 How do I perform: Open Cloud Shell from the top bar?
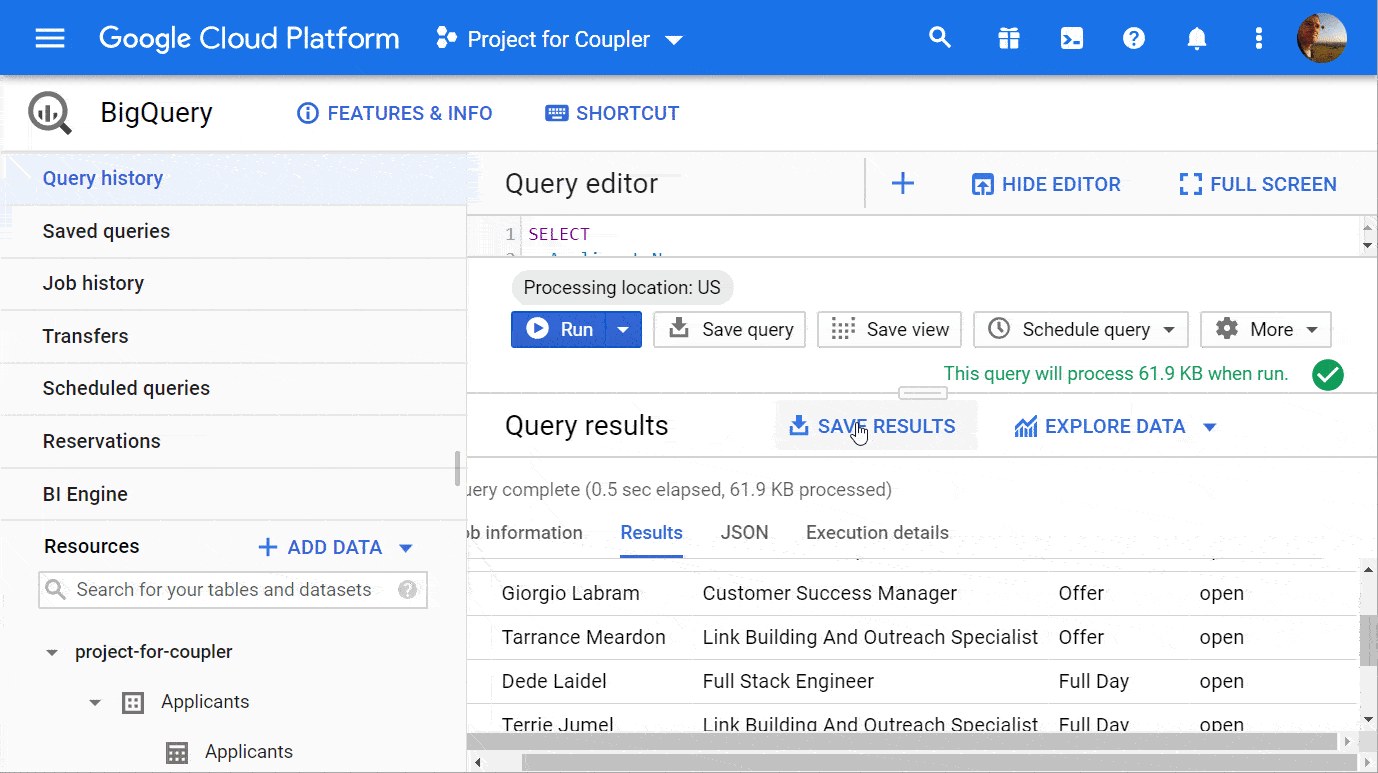pyautogui.click(x=1071, y=37)
